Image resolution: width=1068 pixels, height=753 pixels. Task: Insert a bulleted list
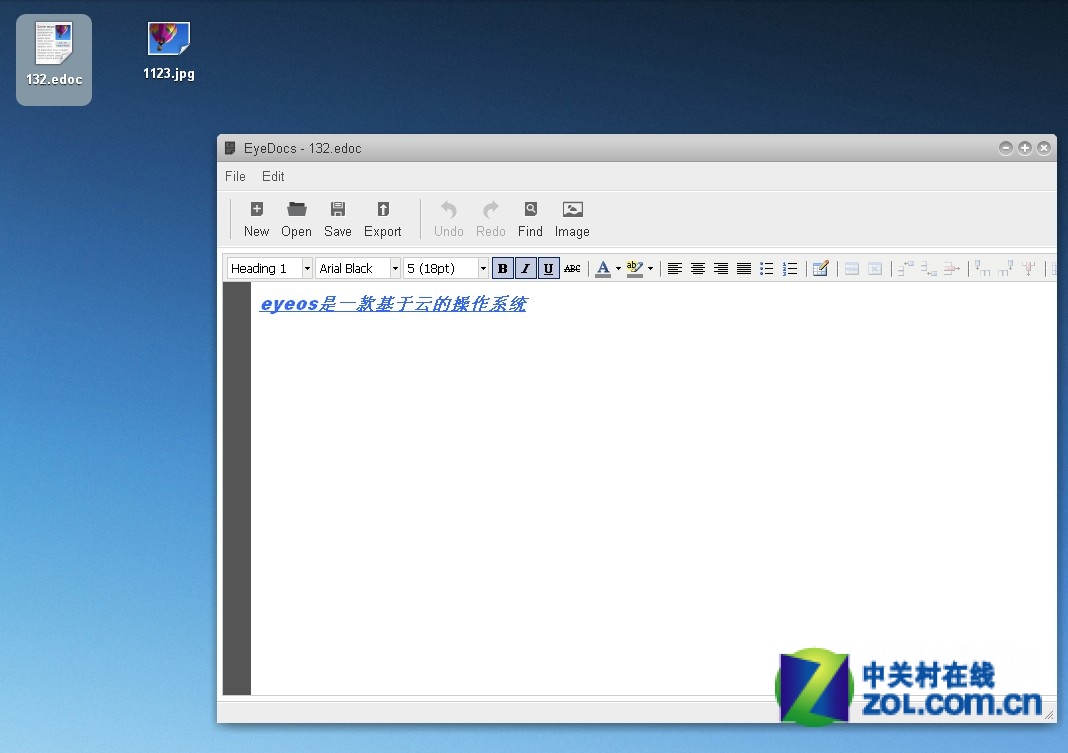[x=767, y=268]
